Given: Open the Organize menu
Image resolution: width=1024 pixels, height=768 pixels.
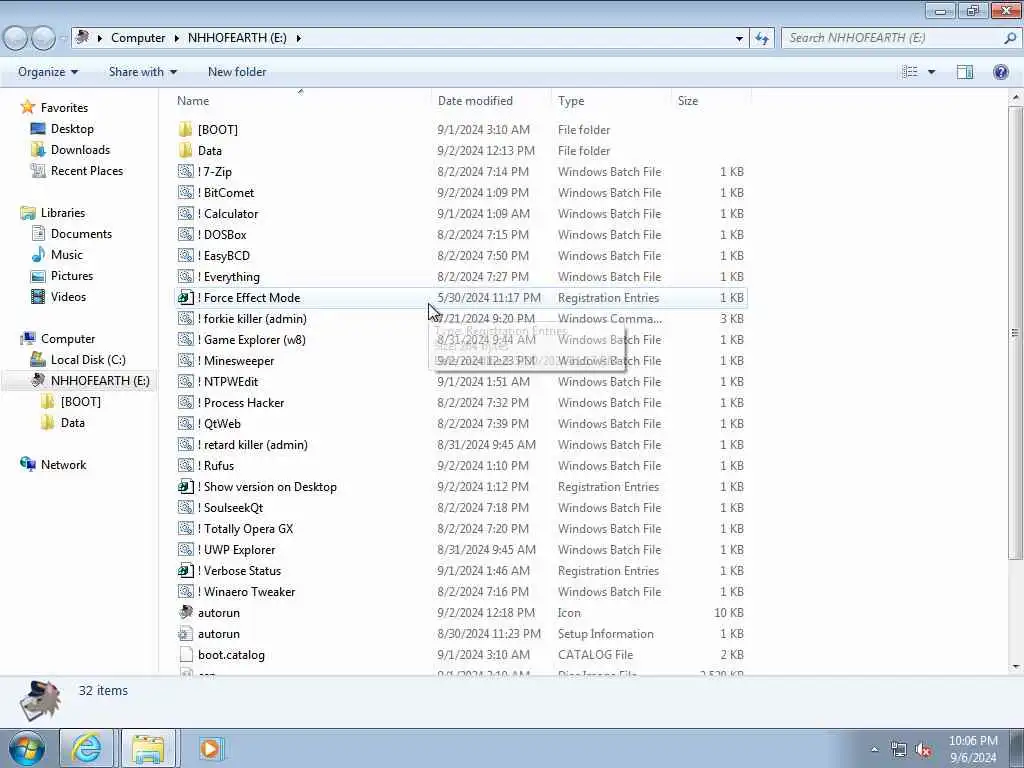Looking at the screenshot, I should tap(48, 72).
